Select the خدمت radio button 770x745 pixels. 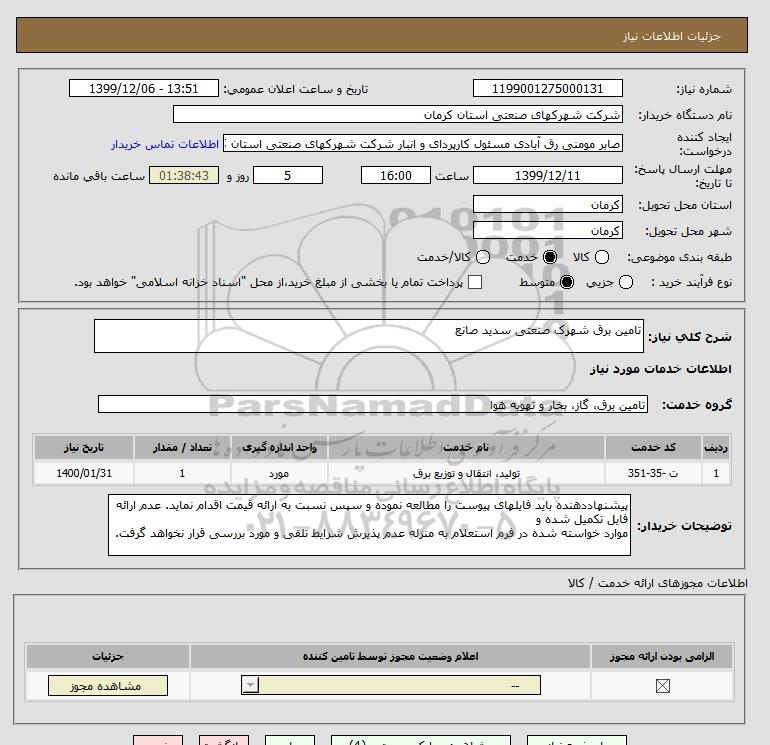pos(550,257)
